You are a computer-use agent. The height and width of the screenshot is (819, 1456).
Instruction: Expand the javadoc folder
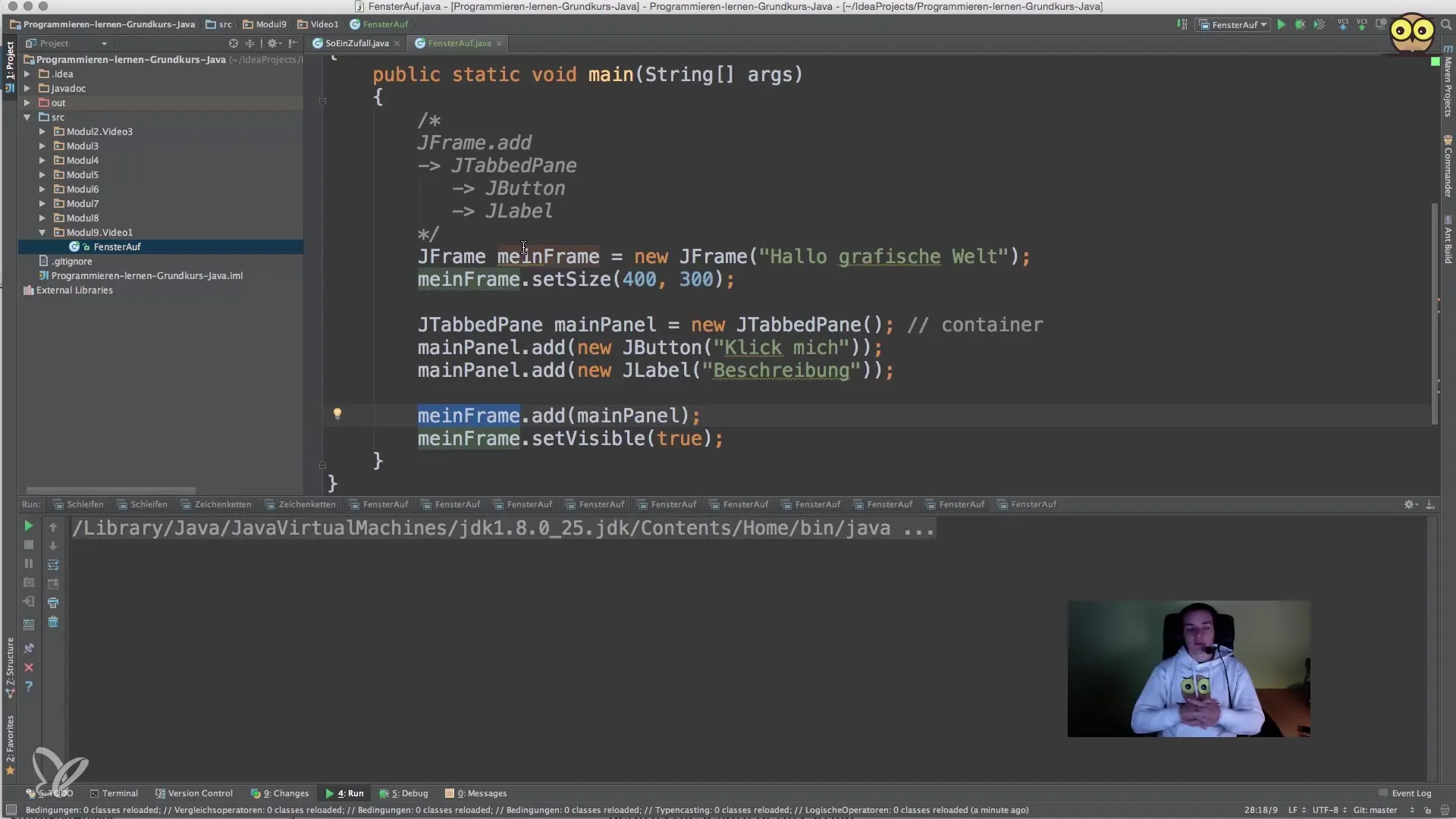pyautogui.click(x=27, y=89)
